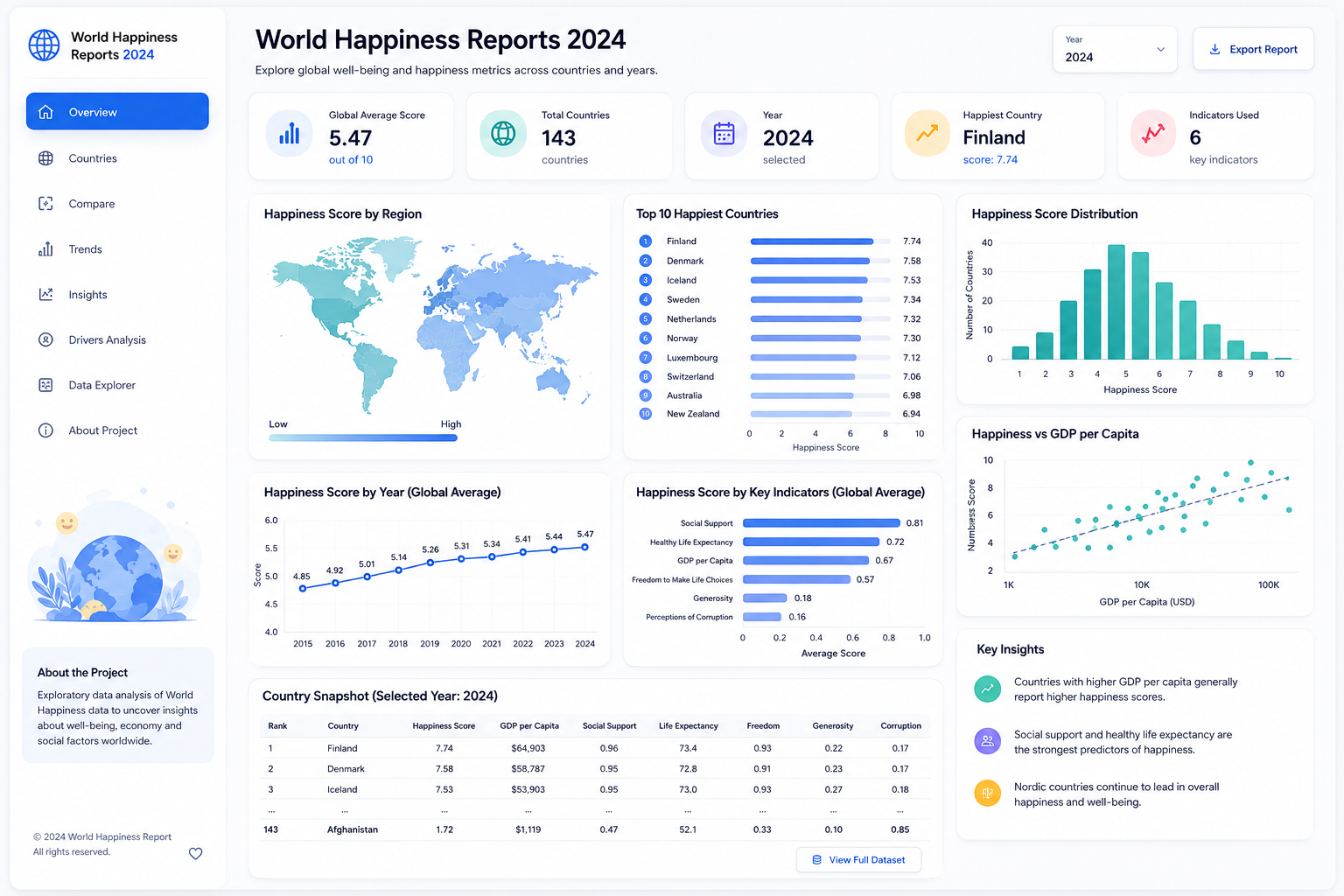Click the heart icon in sidebar footer
The width and height of the screenshot is (1344, 896).
196,854
